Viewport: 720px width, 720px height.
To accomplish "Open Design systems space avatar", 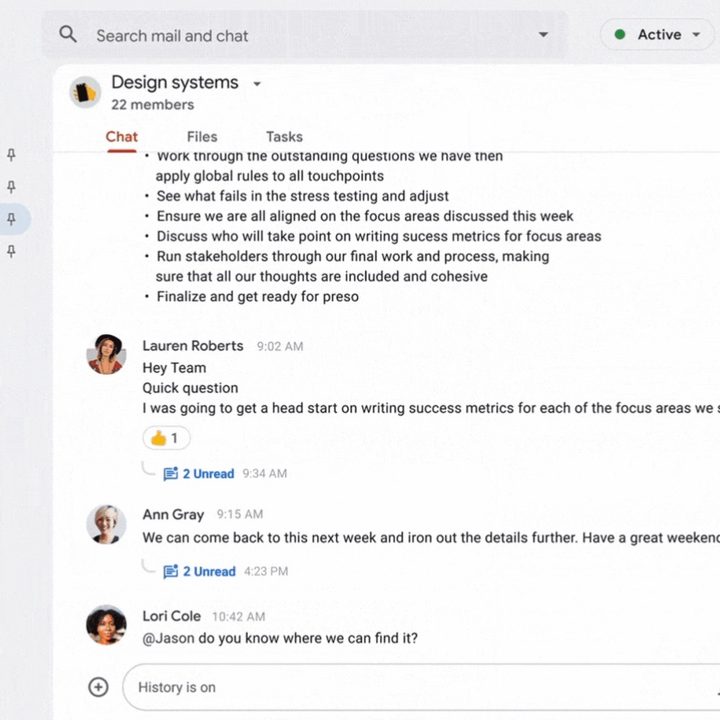I will 85,92.
